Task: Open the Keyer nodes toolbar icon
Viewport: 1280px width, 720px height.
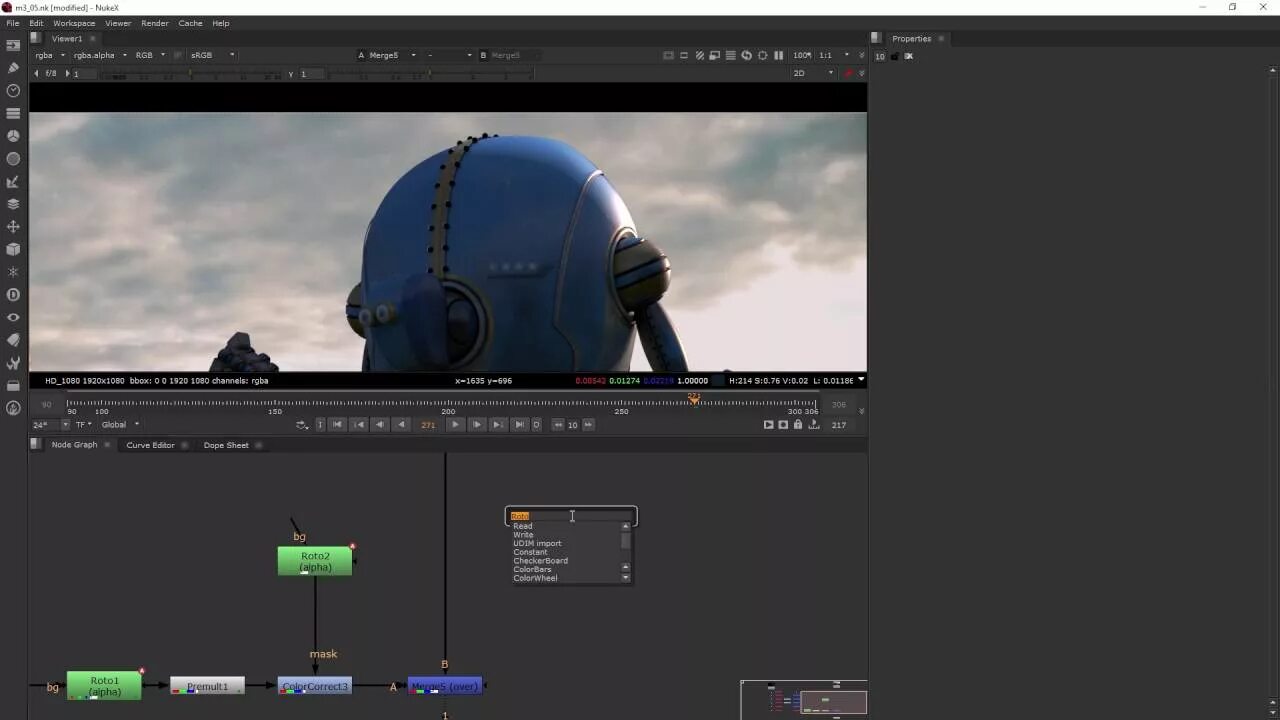Action: tap(13, 182)
